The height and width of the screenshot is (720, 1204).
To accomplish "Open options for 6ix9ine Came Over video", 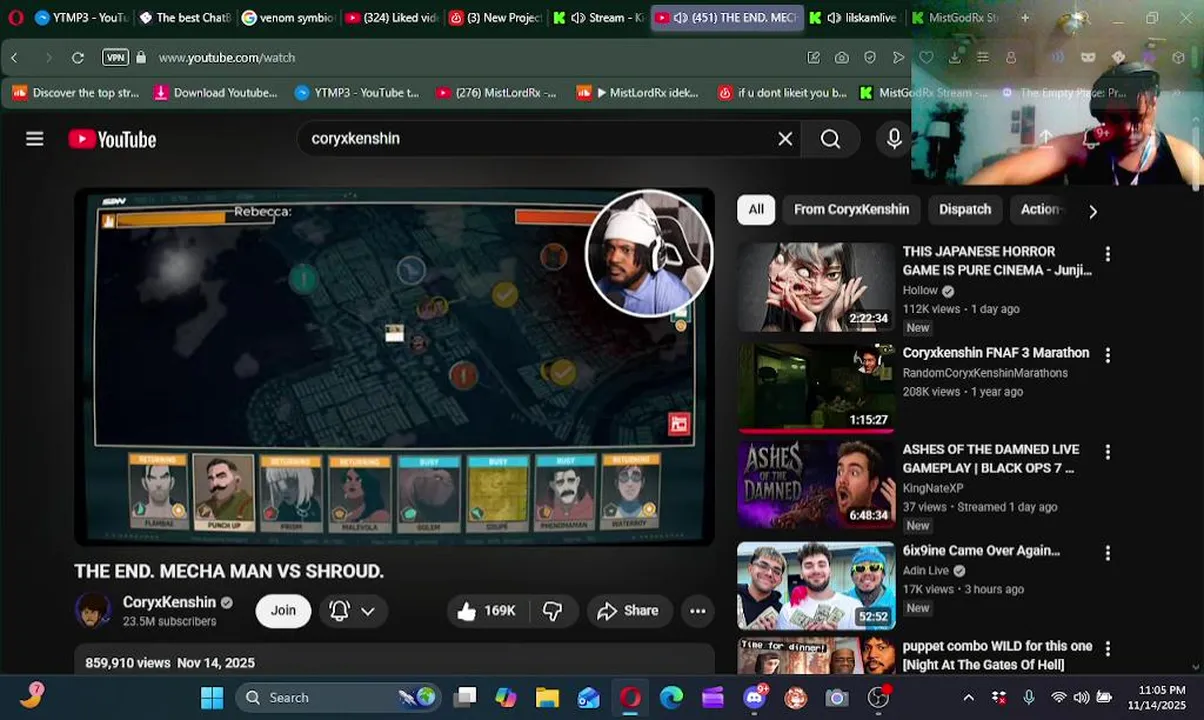I will coord(1107,553).
